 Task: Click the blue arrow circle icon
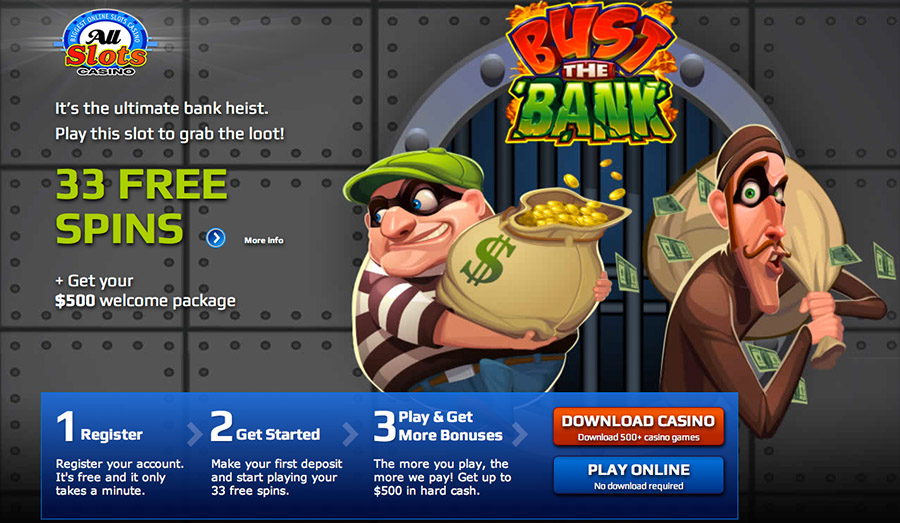click(x=216, y=238)
